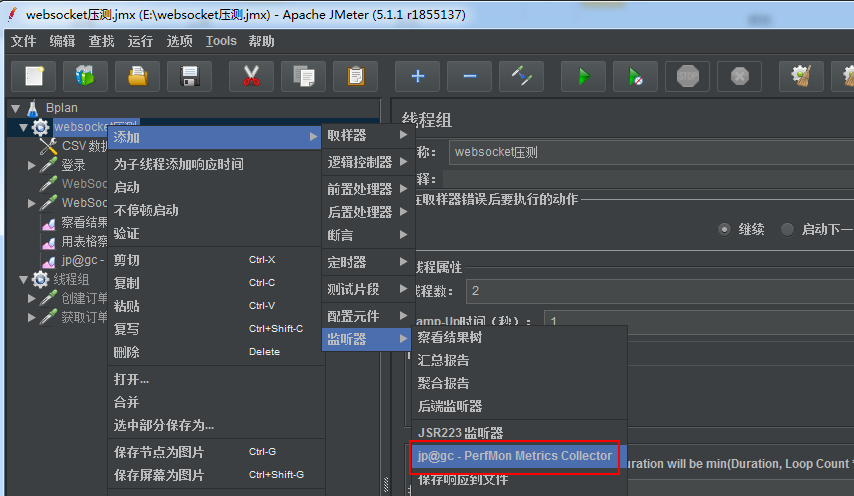854x496 pixels.
Task: Choose 剪切 in context menu
Action: point(215,260)
